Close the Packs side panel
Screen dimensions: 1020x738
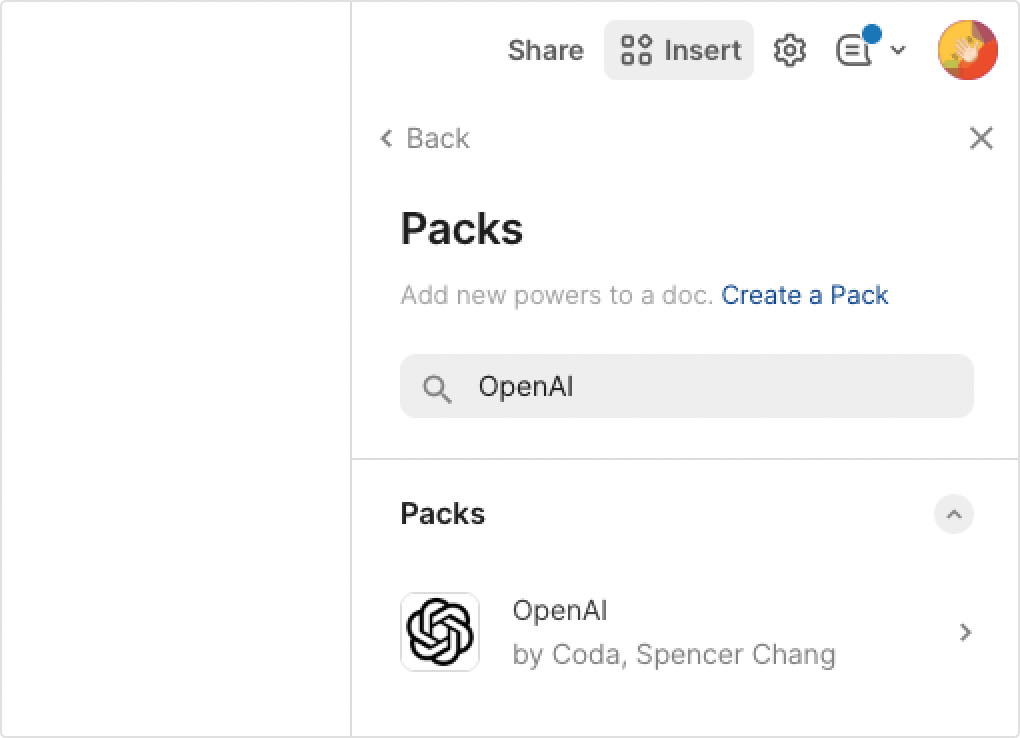pyautogui.click(x=981, y=138)
